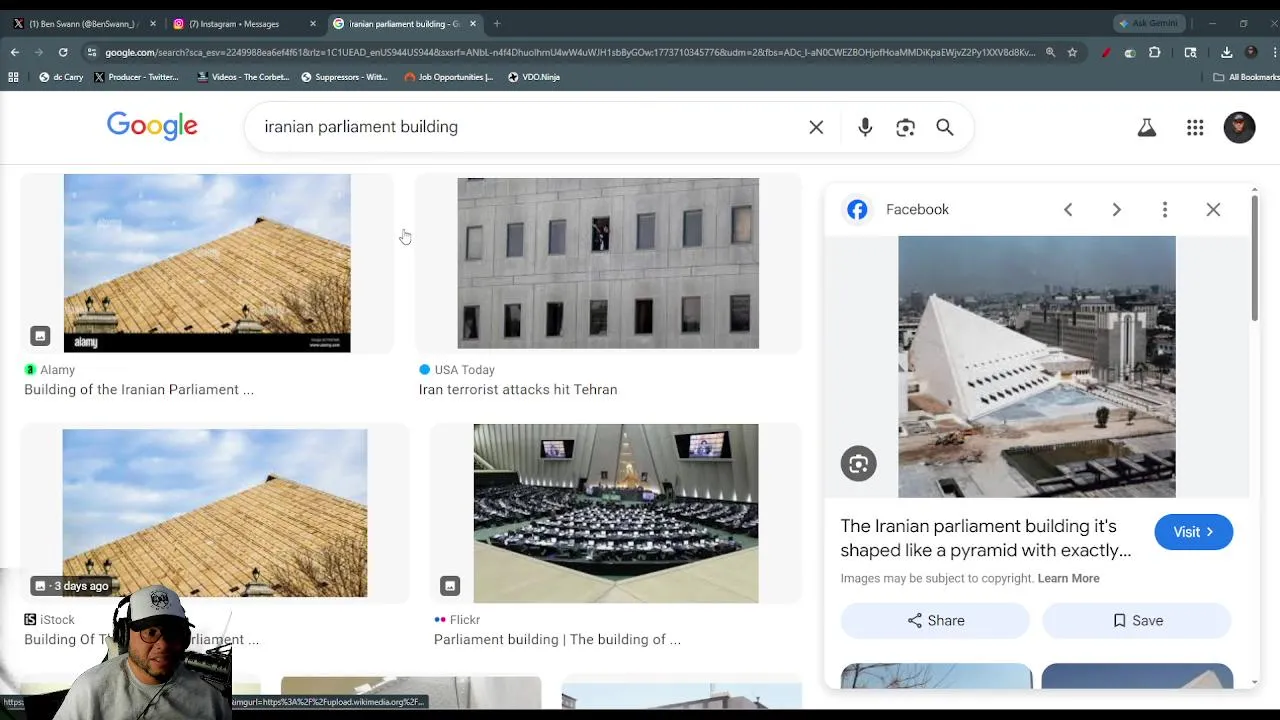Clear the search query with the X
This screenshot has width=1280, height=720.
(816, 127)
